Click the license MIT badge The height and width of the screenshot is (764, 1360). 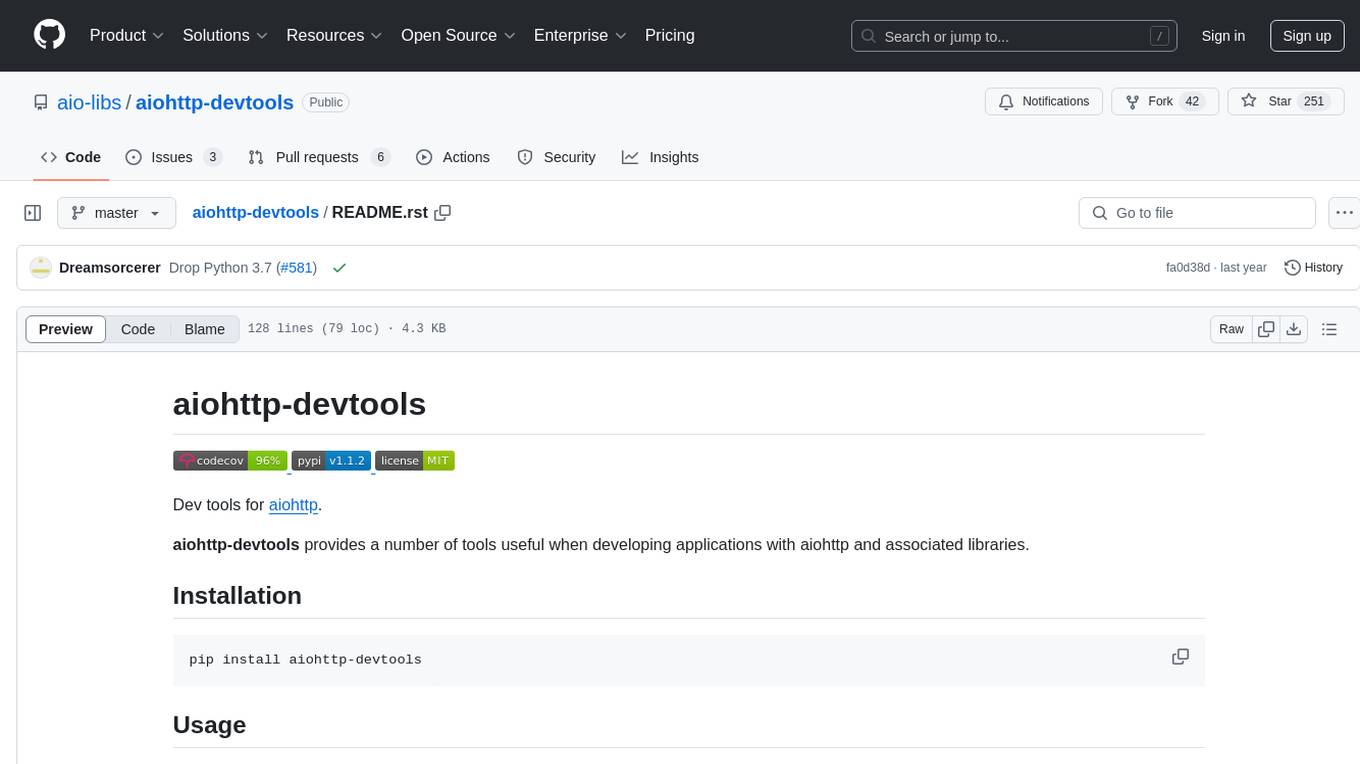415,460
